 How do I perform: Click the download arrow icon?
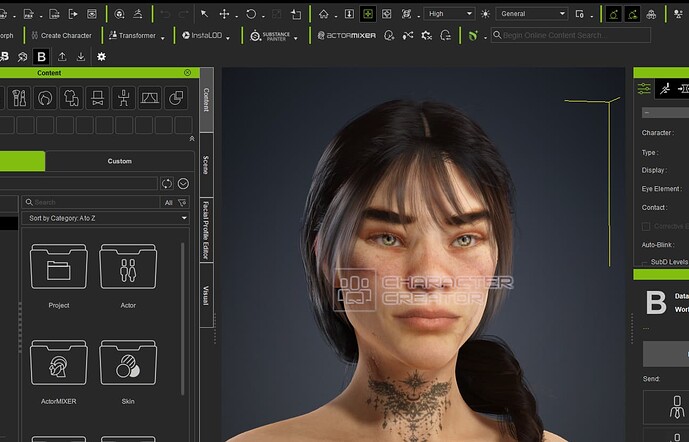coord(81,57)
